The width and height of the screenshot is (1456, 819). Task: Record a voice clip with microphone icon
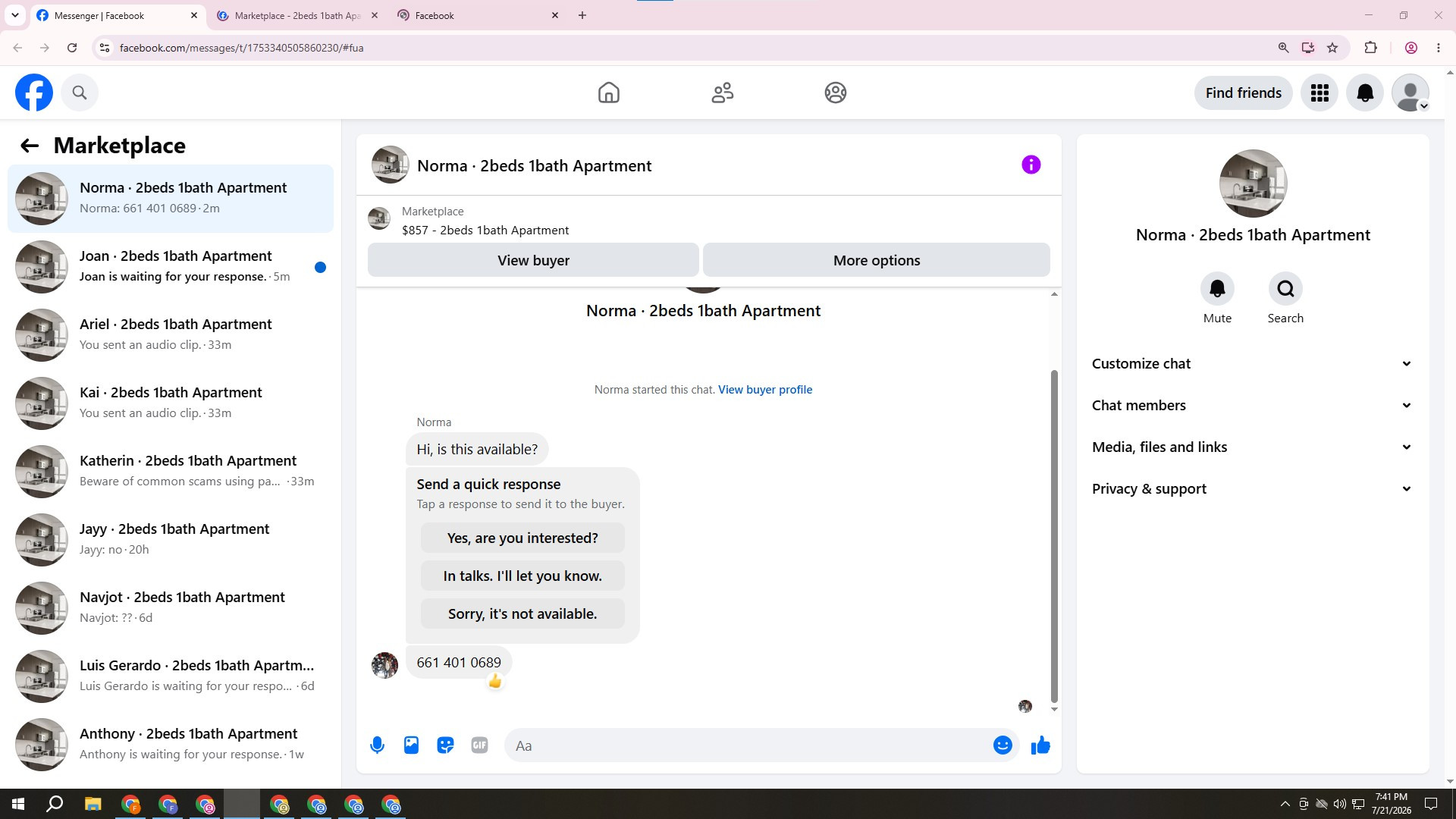click(x=377, y=745)
